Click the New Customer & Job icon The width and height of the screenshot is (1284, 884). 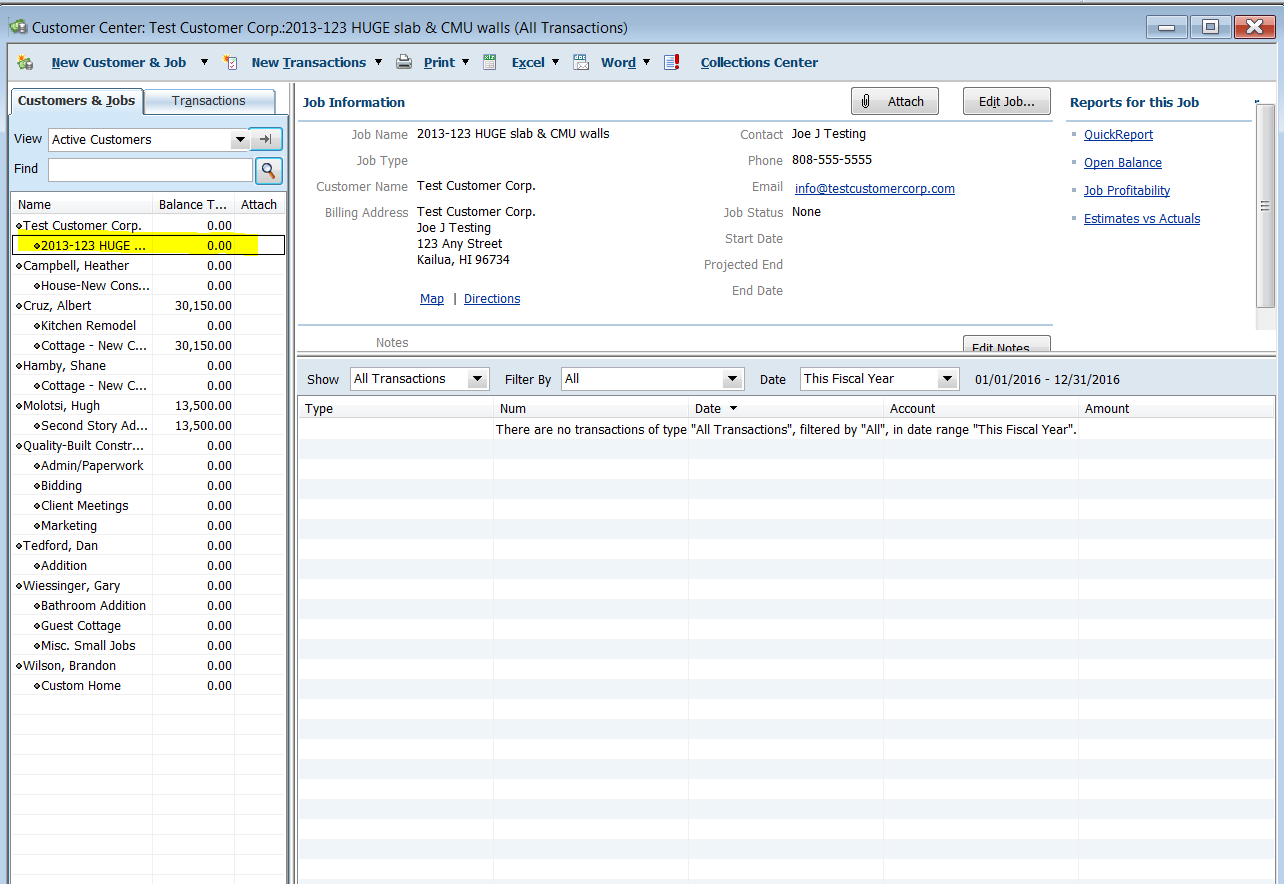click(26, 62)
